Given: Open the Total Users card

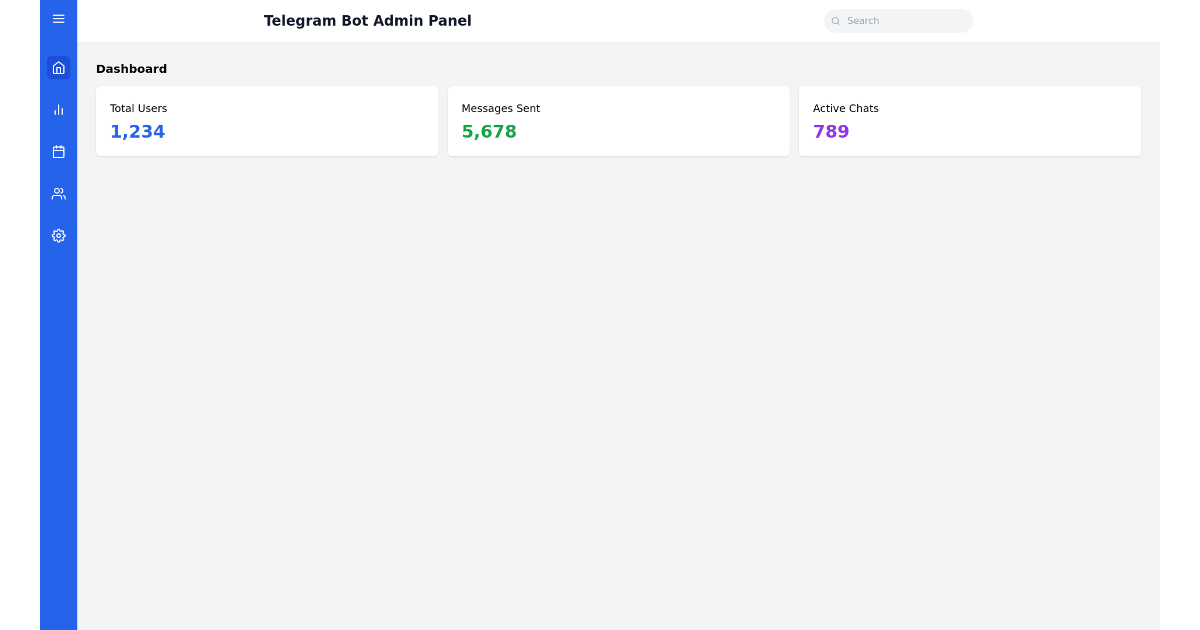Looking at the screenshot, I should click(266, 121).
